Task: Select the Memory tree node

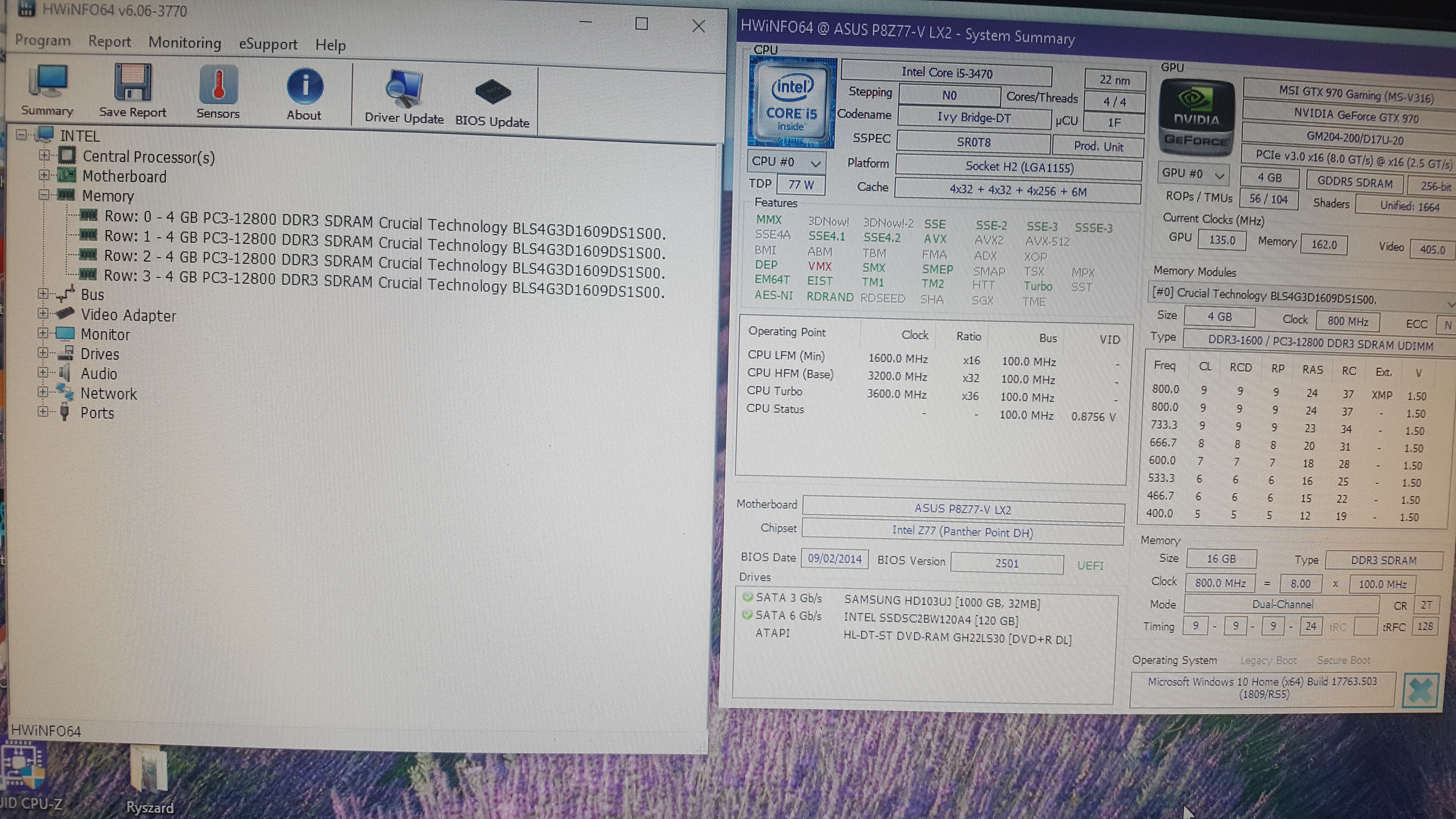Action: pyautogui.click(x=108, y=196)
